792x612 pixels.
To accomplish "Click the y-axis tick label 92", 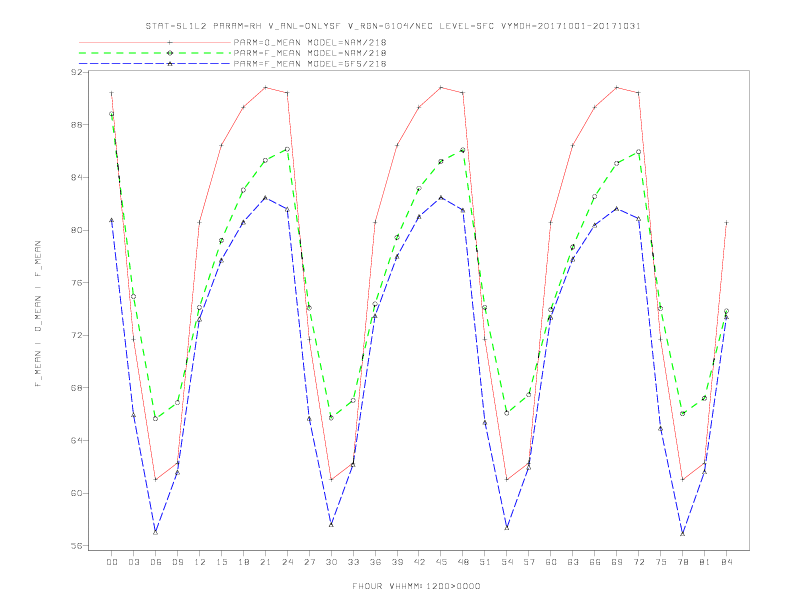I will [76, 72].
